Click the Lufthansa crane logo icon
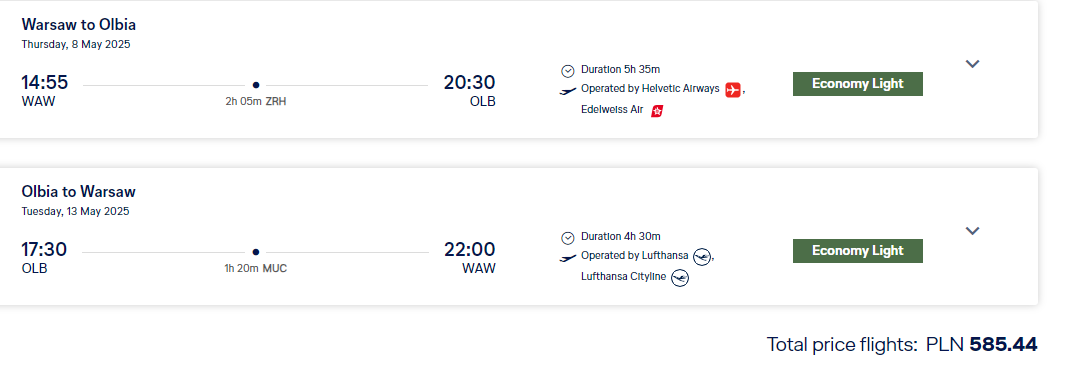 click(x=702, y=257)
